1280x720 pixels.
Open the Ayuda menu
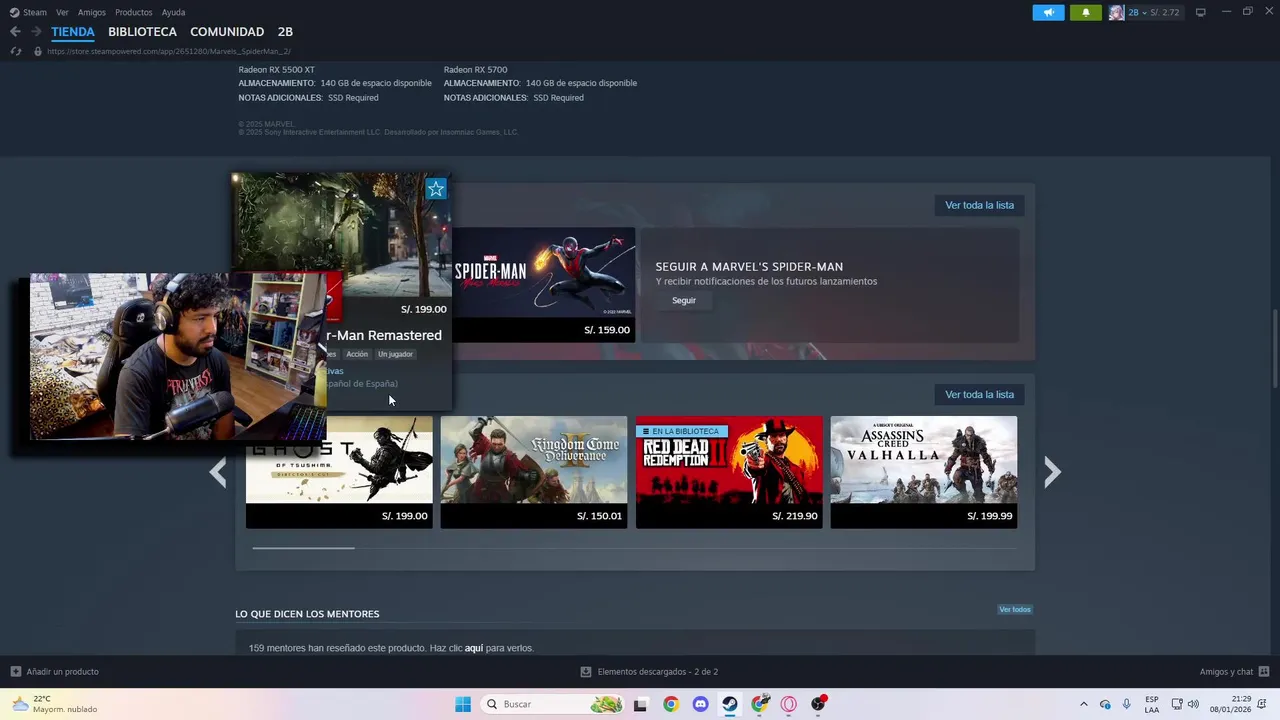(x=173, y=12)
